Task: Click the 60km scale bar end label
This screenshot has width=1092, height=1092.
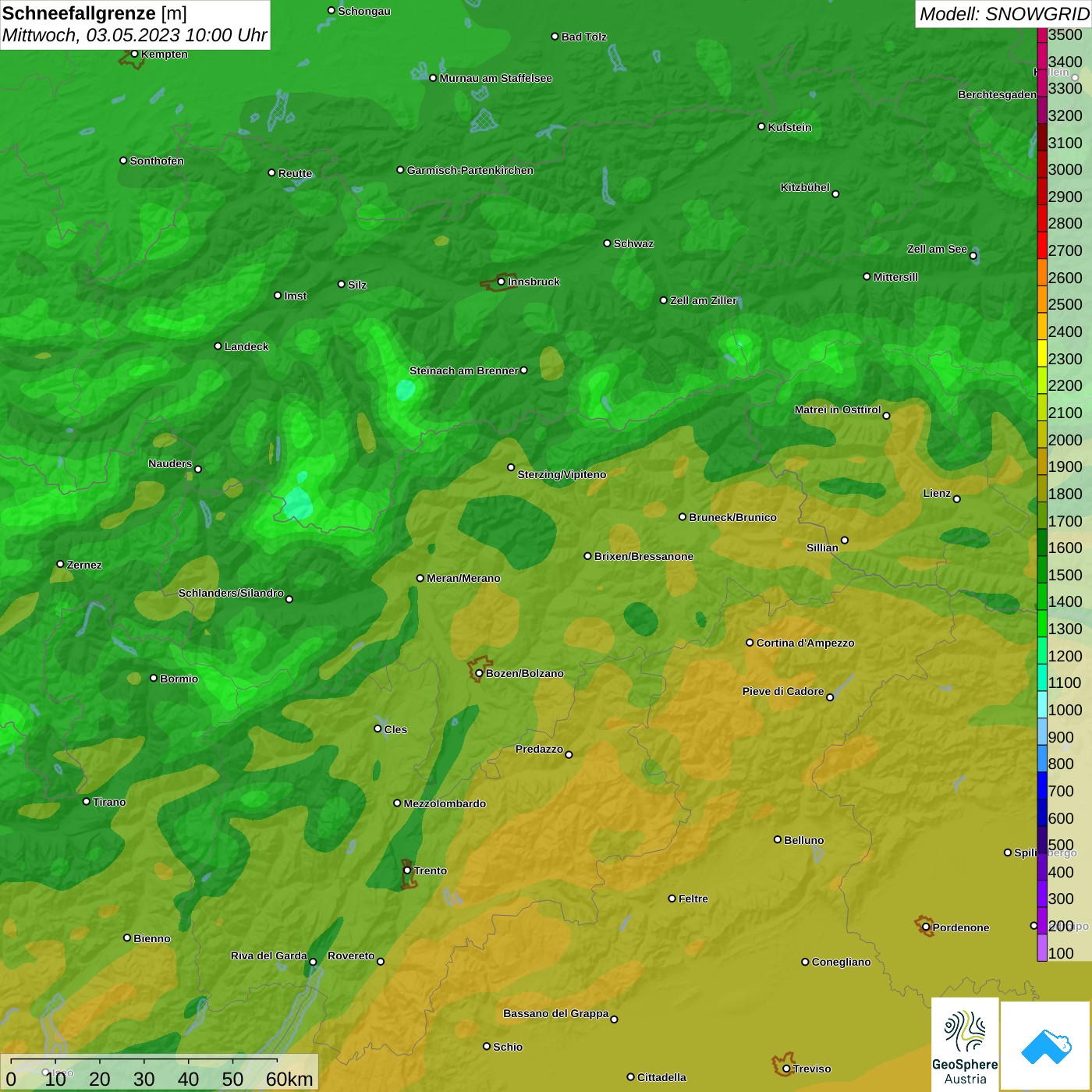Action: (289, 1079)
